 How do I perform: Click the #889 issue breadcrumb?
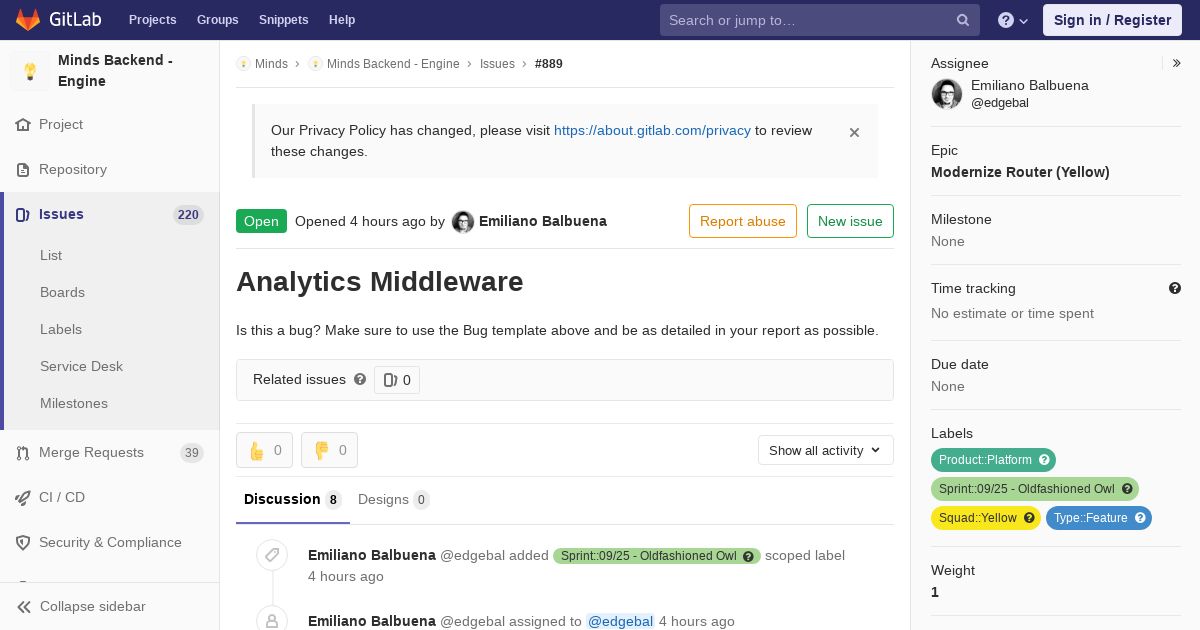pos(549,64)
